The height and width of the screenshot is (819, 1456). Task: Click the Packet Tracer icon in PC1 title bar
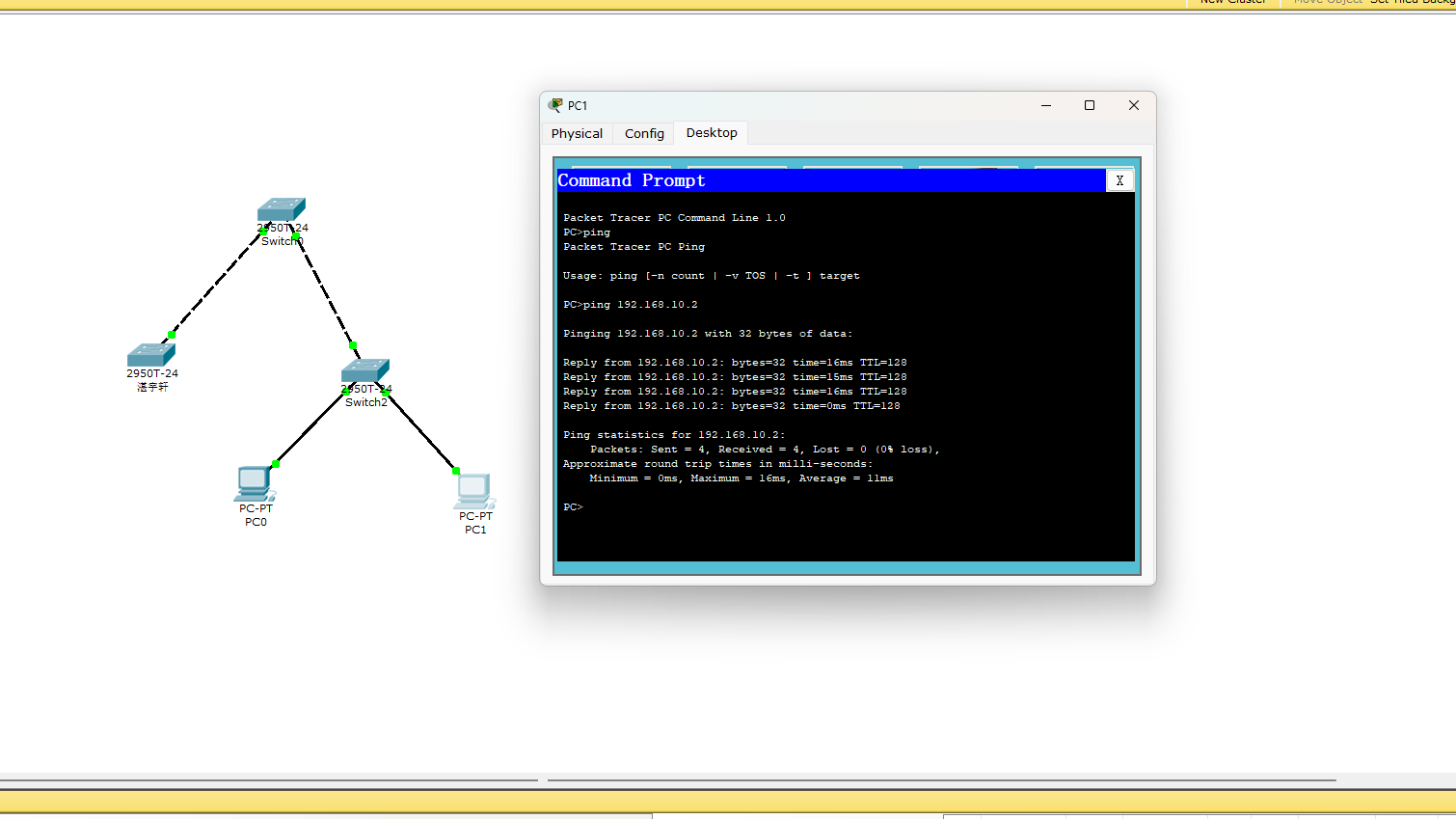[555, 105]
